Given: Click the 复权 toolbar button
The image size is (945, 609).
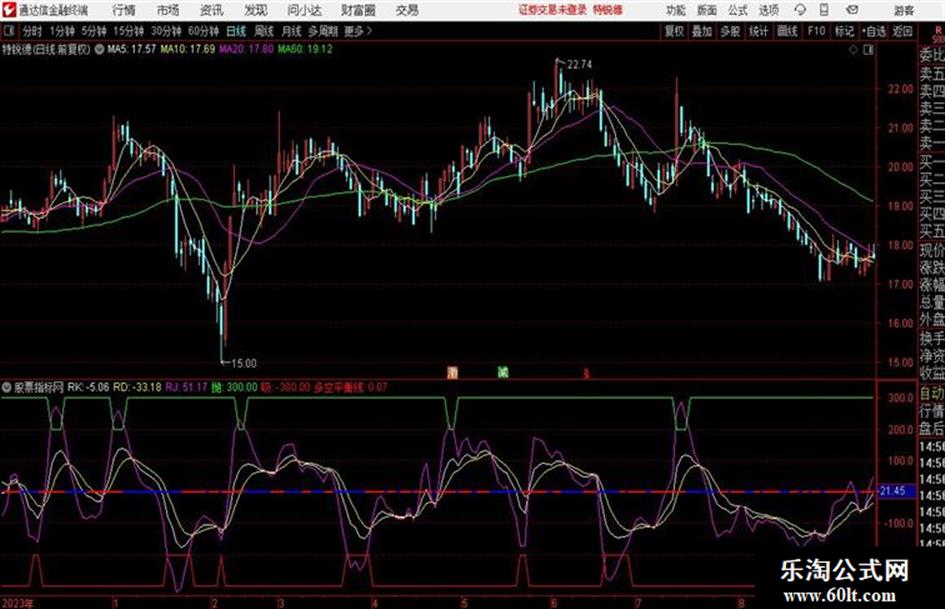Looking at the screenshot, I should point(674,31).
